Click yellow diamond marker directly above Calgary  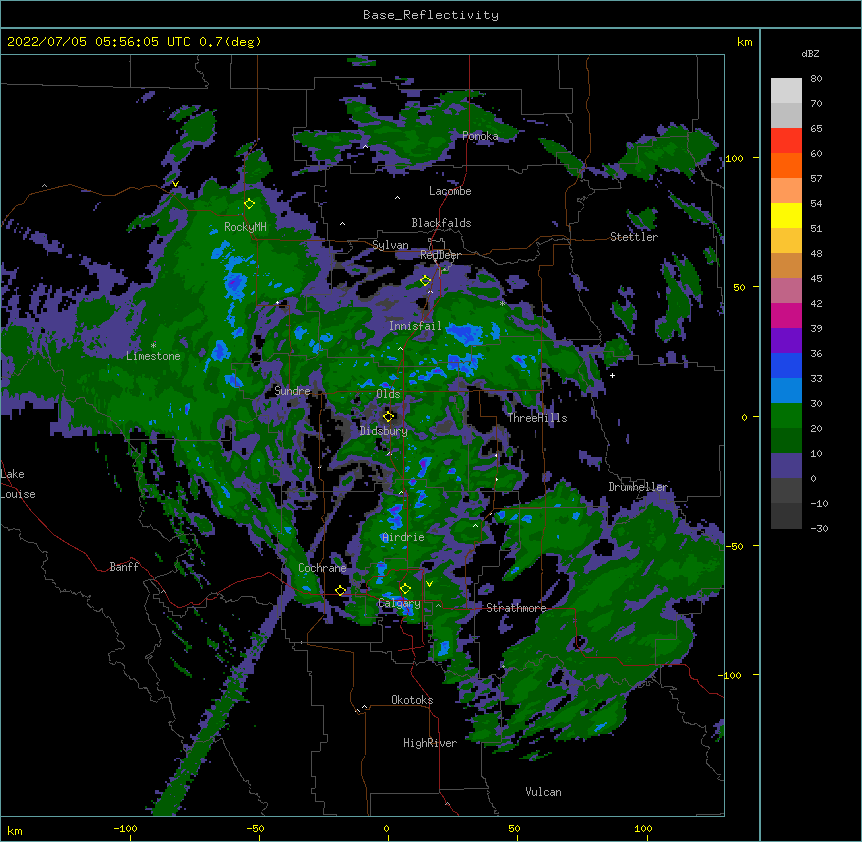[405, 589]
